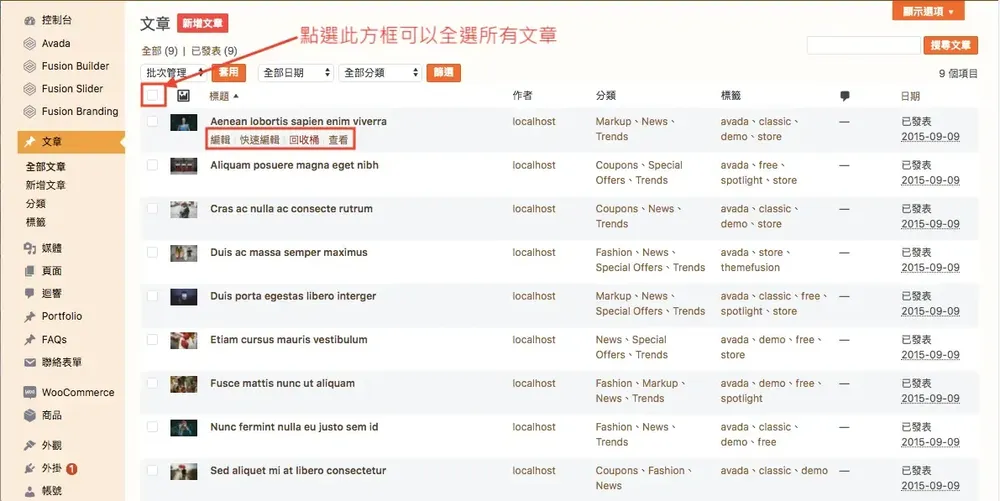1000x501 pixels.
Task: Click the article search input field
Action: [x=864, y=45]
